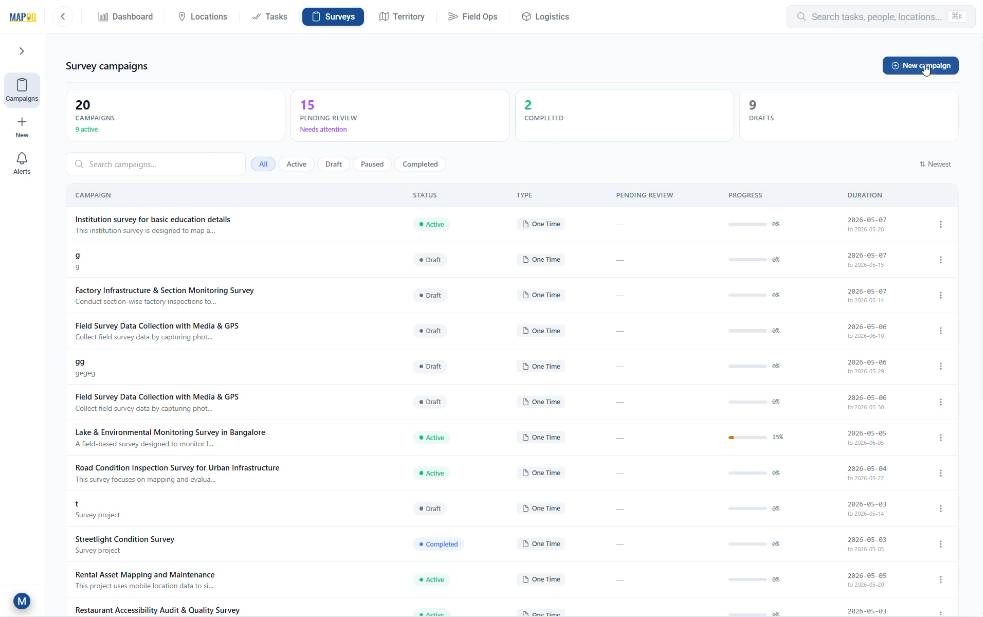Go to the Dashboard tab
The height and width of the screenshot is (617, 983).
[125, 17]
